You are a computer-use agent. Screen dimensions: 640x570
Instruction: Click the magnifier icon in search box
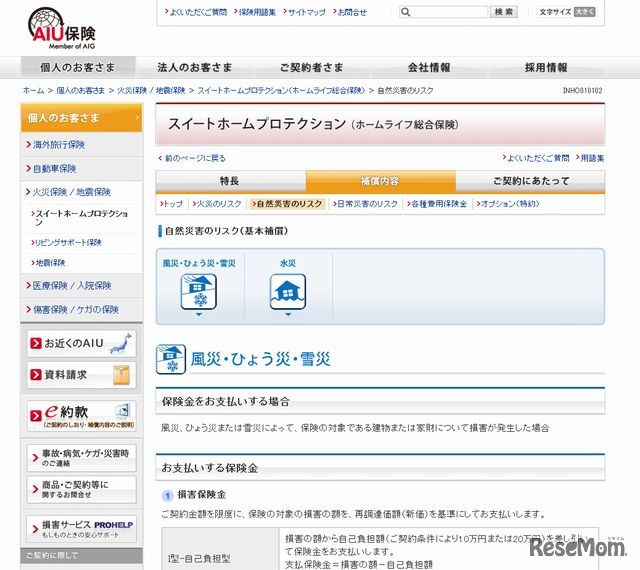(405, 12)
